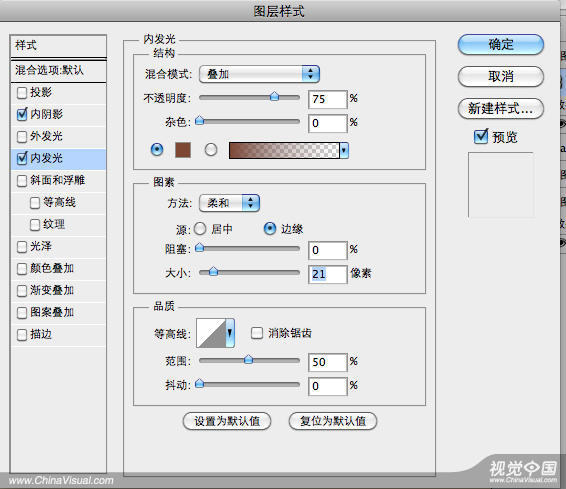
Task: Confirm with the 确定 button
Action: (501, 45)
